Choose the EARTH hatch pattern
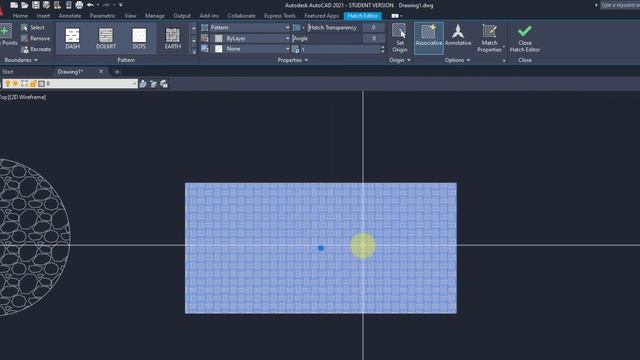Screen dimensions: 640x360 (x=173, y=38)
